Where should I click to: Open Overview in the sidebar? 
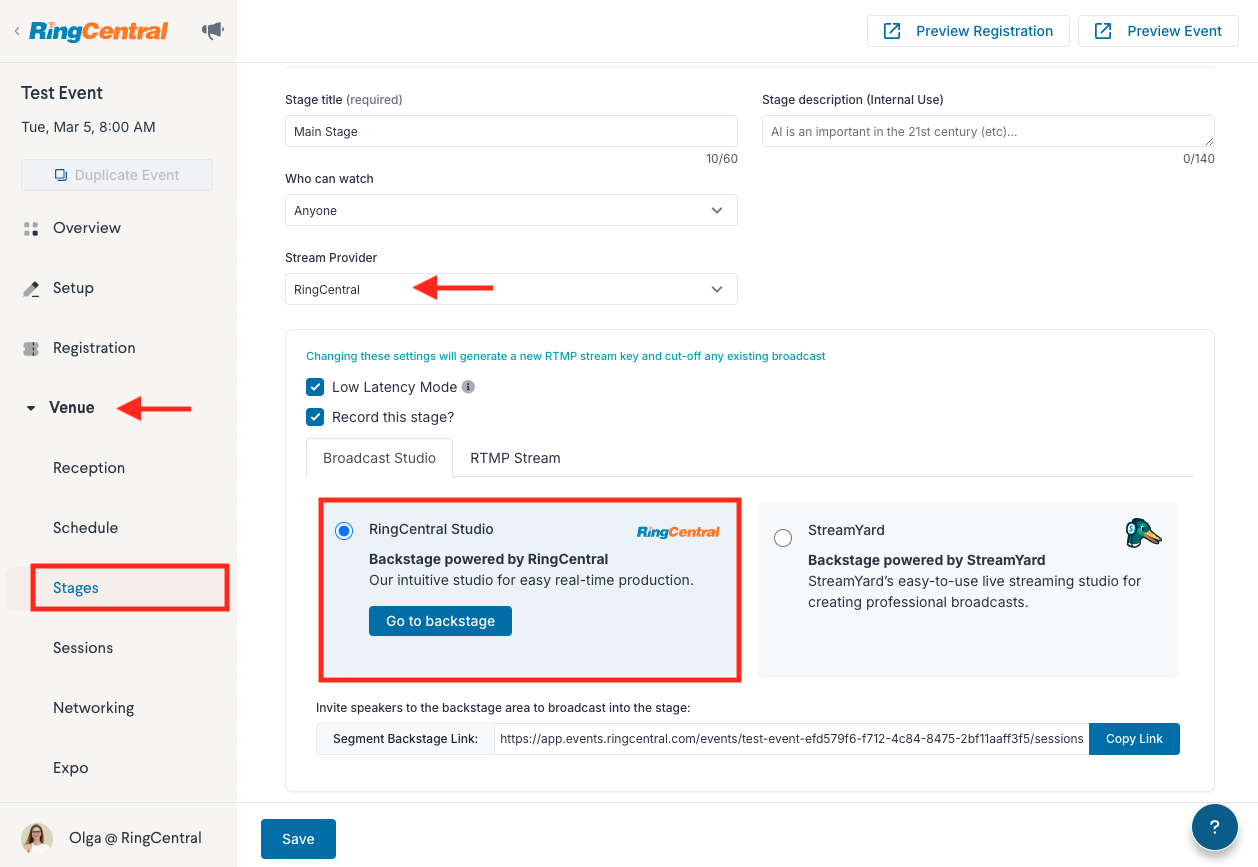click(x=87, y=228)
